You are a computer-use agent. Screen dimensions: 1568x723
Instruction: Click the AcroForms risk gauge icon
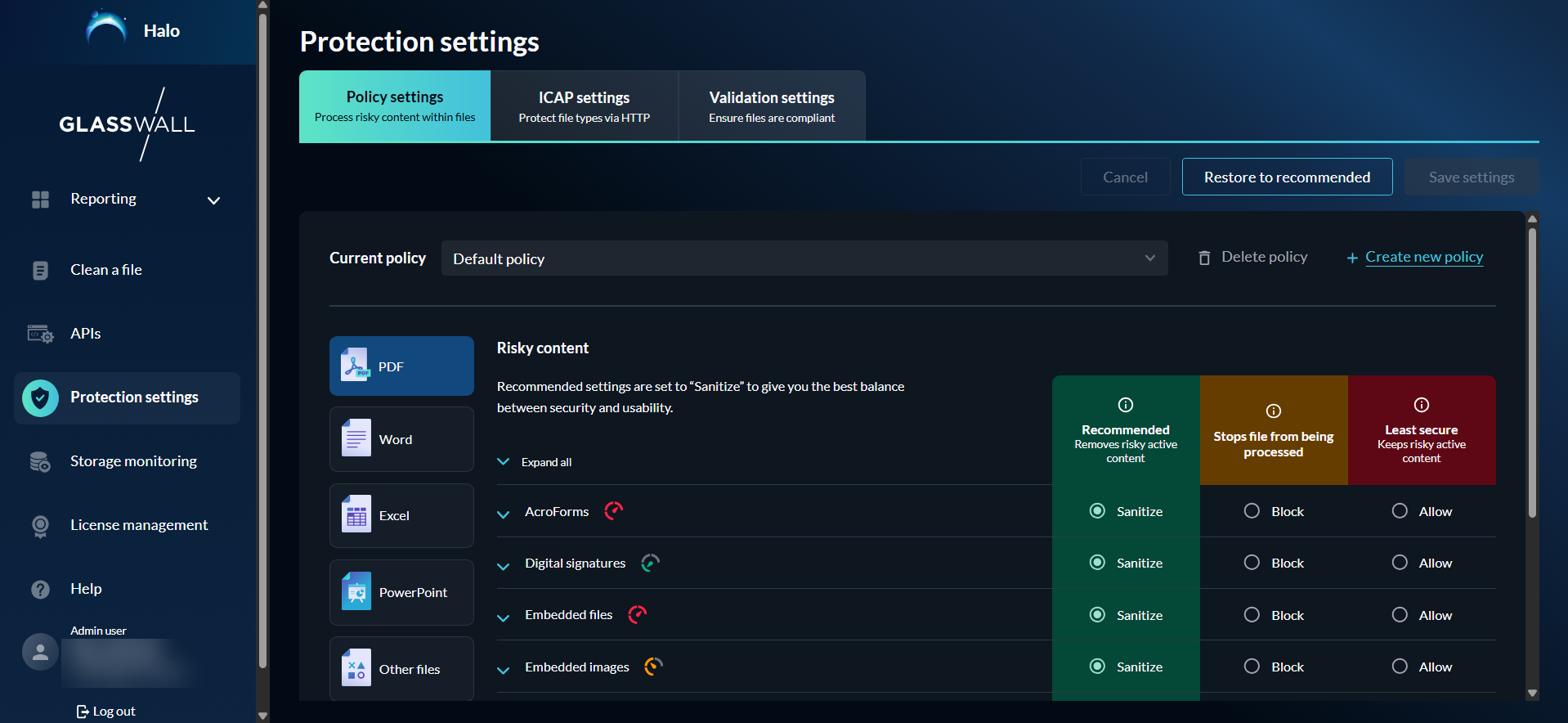pos(613,511)
